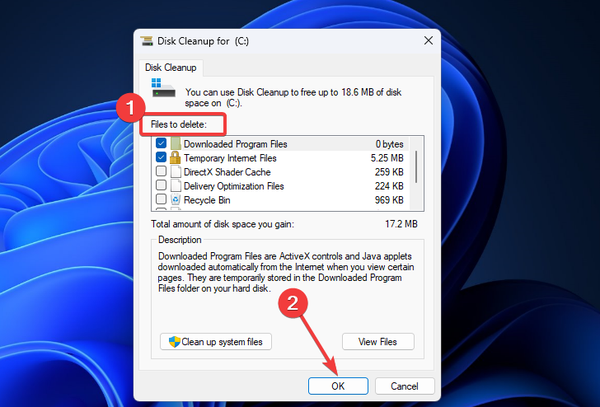
Task: Select the Recycle Bin row text
Action: tap(207, 200)
